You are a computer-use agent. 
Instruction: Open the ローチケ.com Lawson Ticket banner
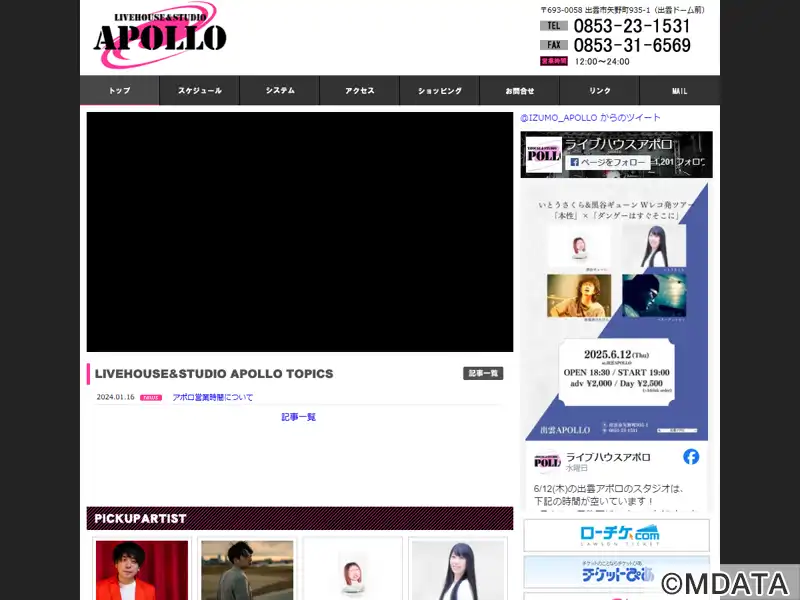(616, 535)
